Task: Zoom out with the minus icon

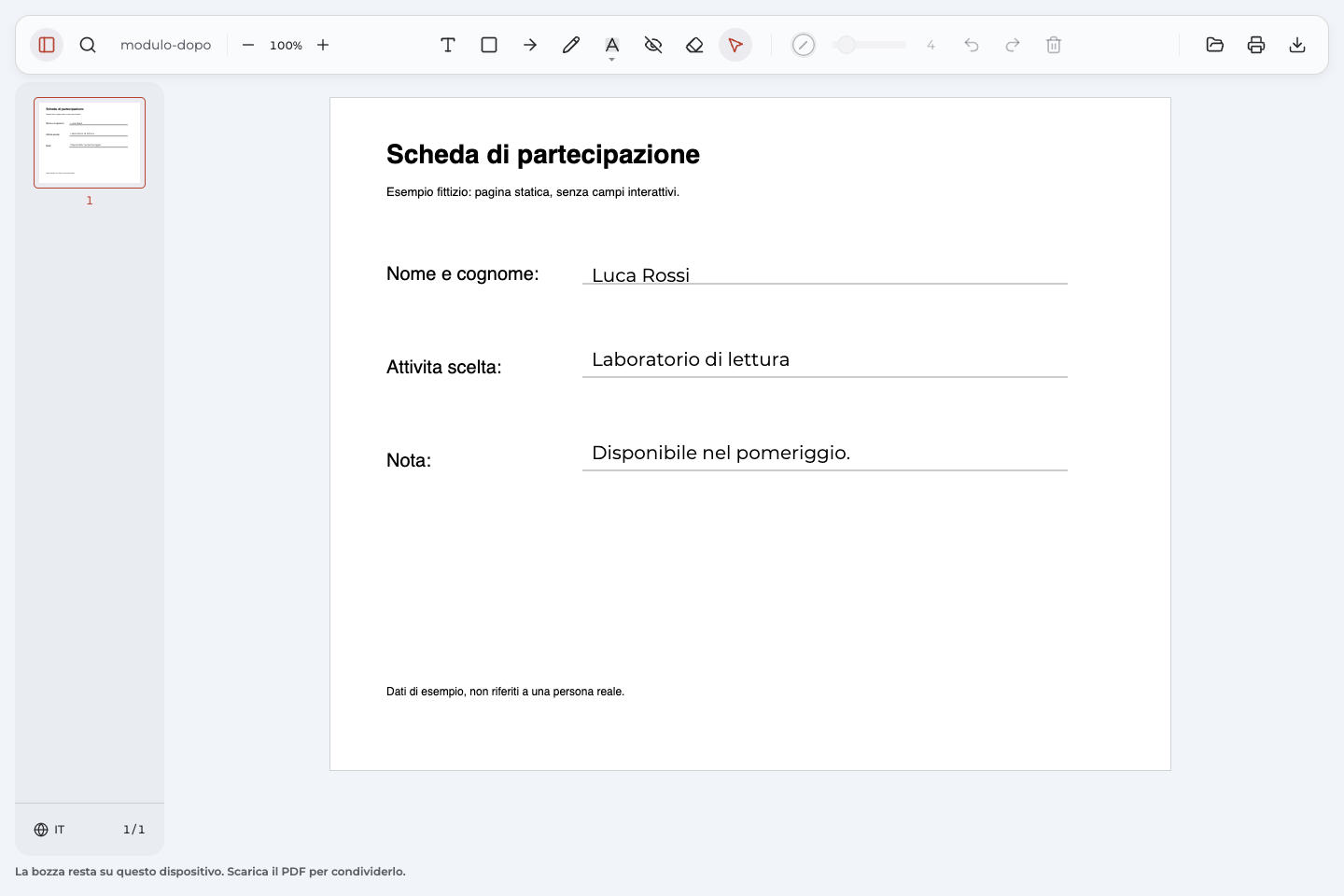Action: tap(248, 45)
